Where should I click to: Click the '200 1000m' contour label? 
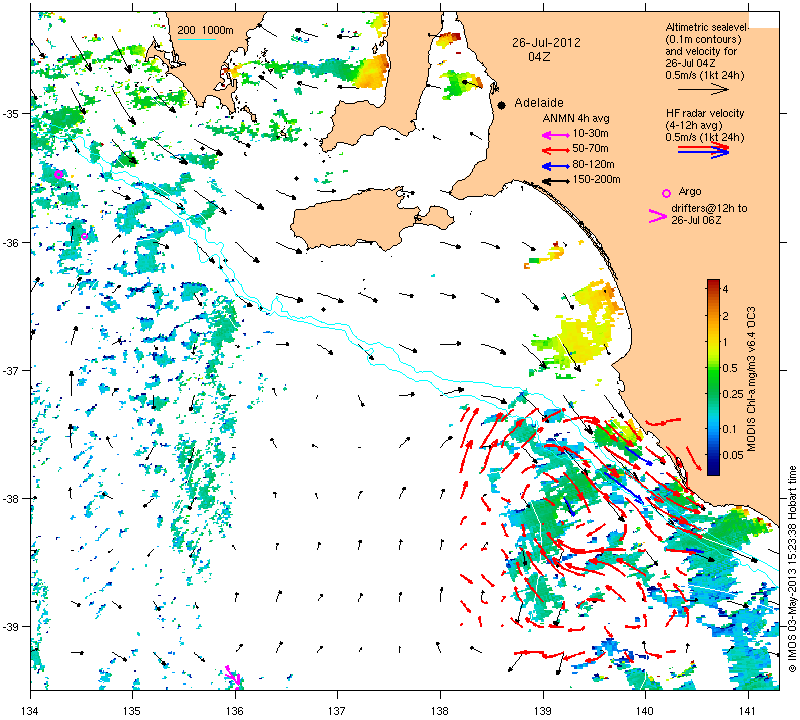click(206, 30)
